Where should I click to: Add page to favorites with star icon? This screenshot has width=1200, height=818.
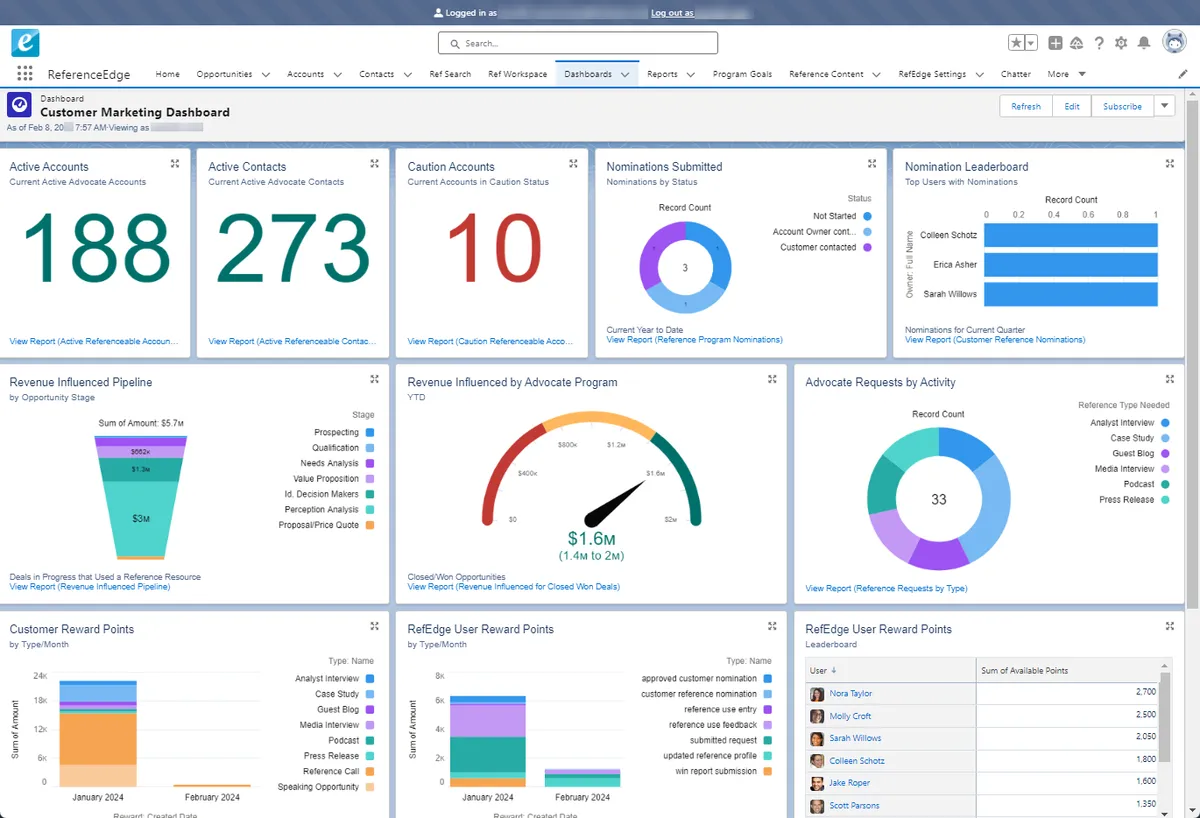pyautogui.click(x=1016, y=43)
